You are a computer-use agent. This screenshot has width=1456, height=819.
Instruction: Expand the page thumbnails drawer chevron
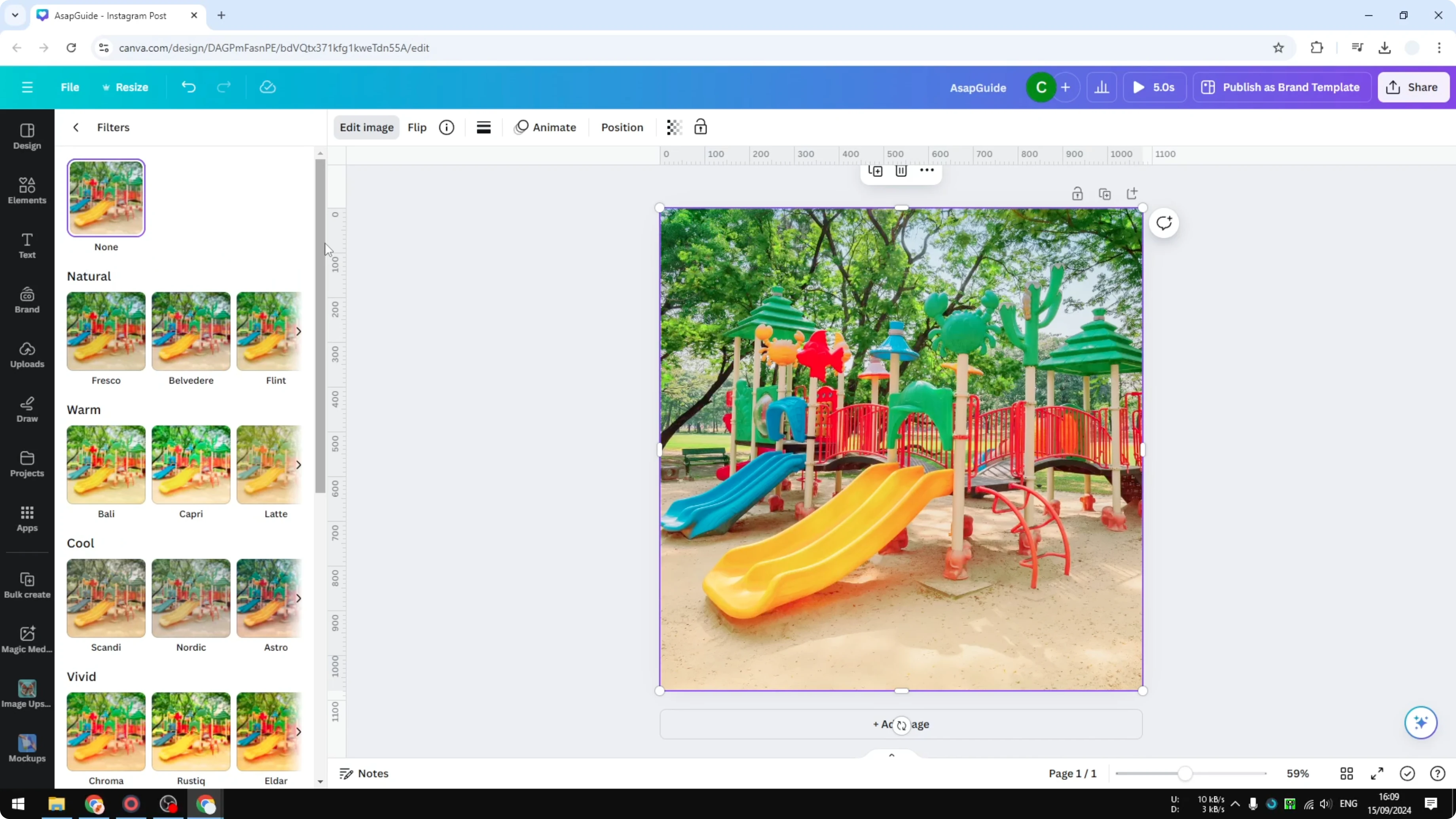891,755
